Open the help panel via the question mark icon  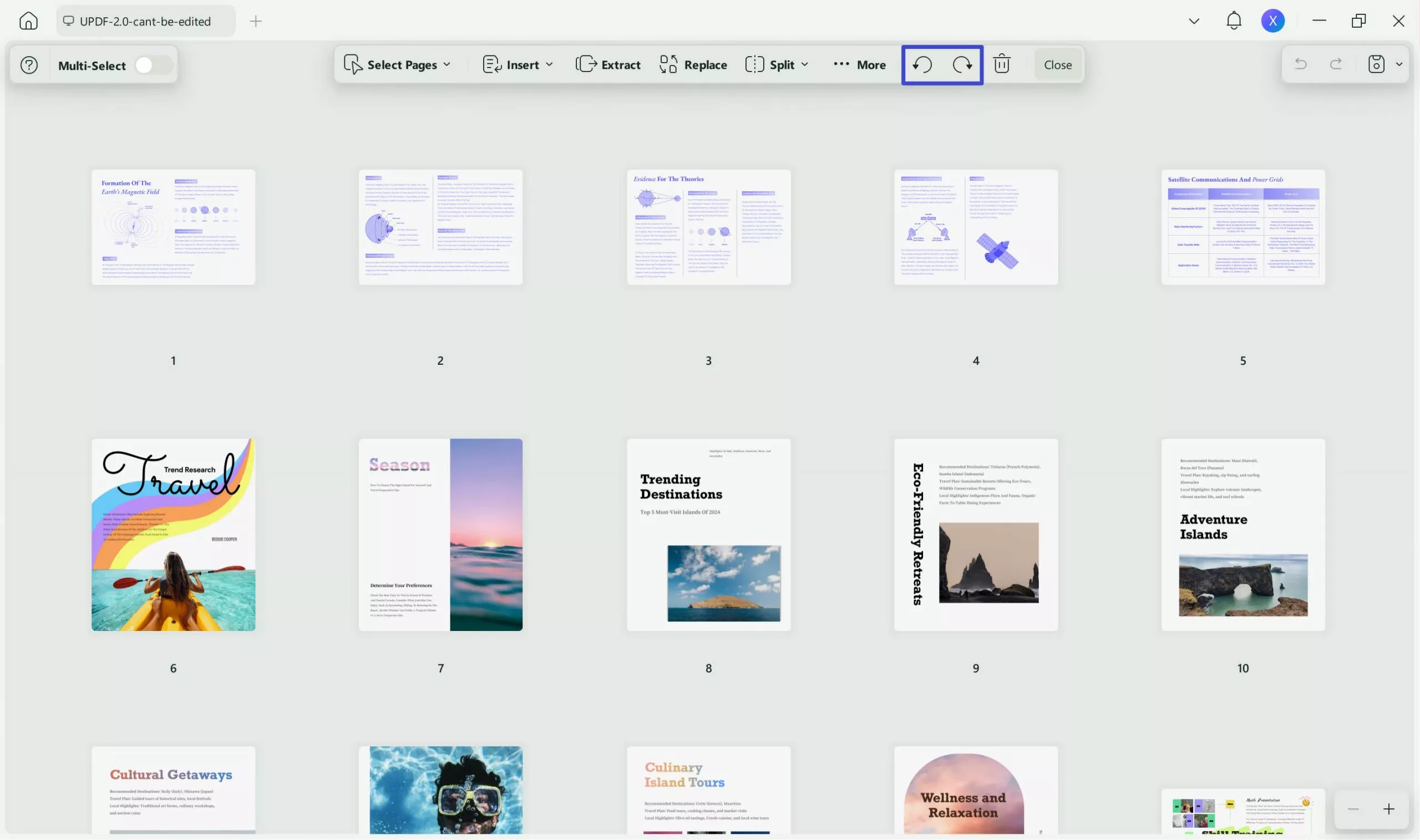pyautogui.click(x=29, y=64)
